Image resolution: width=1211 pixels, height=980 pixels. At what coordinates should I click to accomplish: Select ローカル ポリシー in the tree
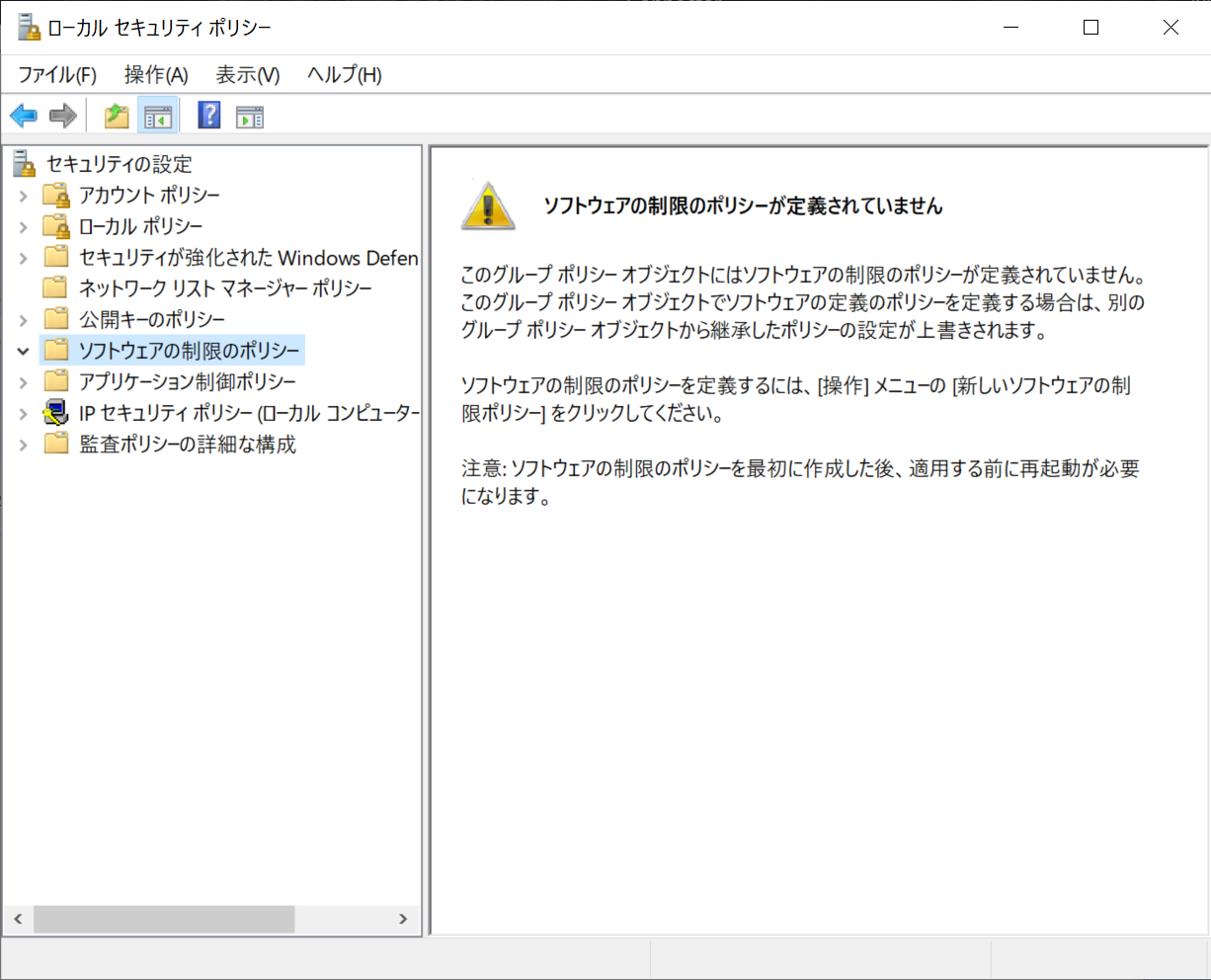(140, 226)
